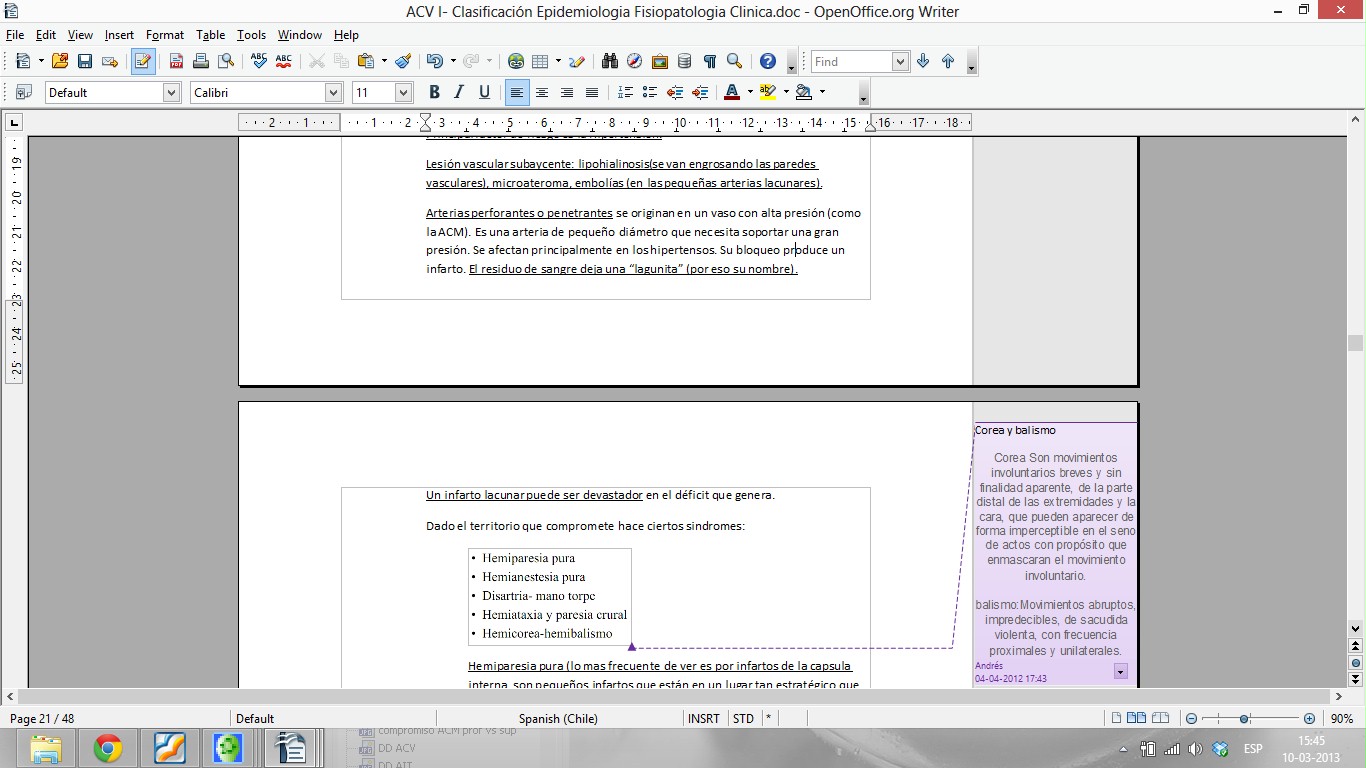The width and height of the screenshot is (1366, 768).
Task: Toggle bold formatting
Action: click(434, 93)
